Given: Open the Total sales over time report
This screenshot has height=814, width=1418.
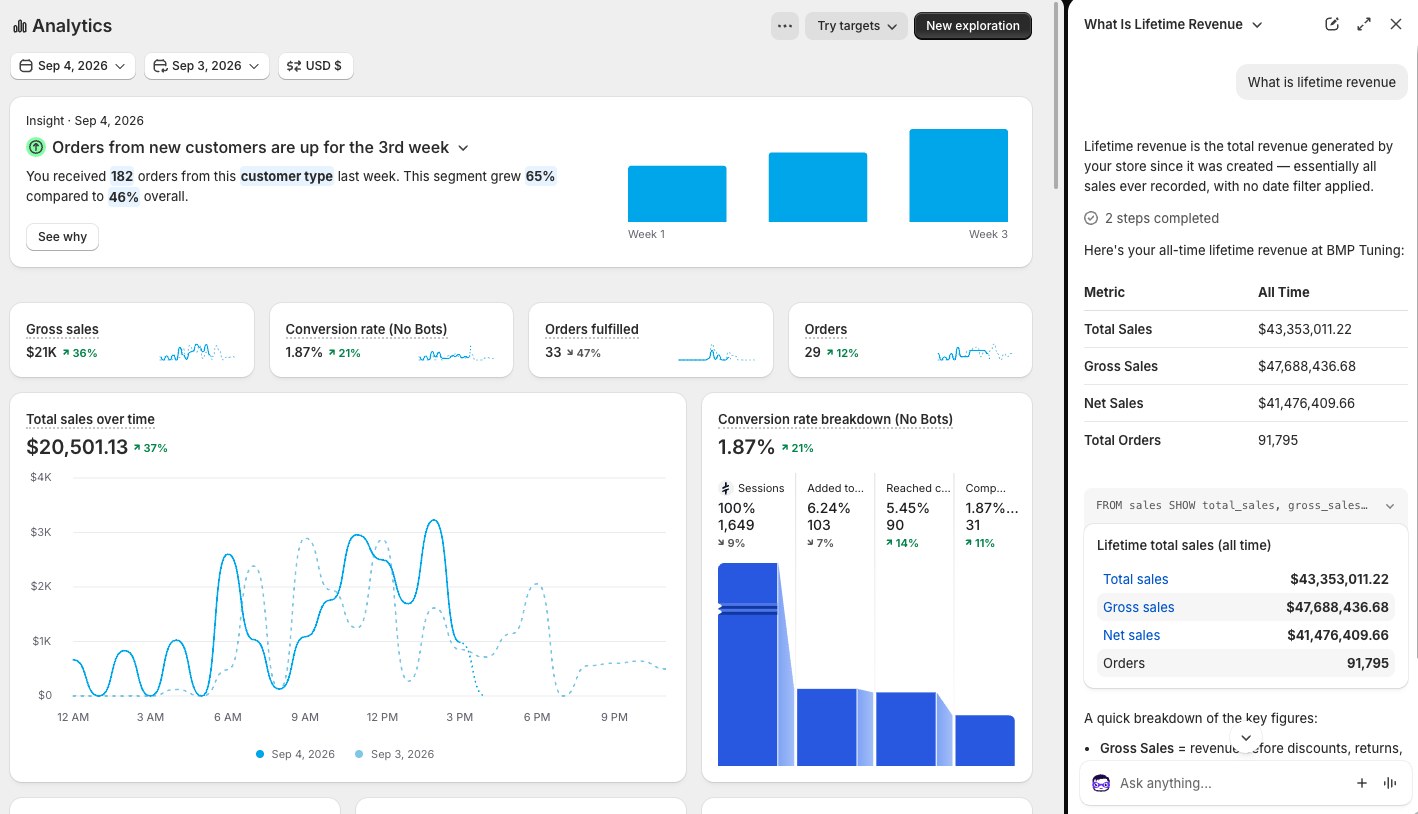Looking at the screenshot, I should tap(90, 420).
